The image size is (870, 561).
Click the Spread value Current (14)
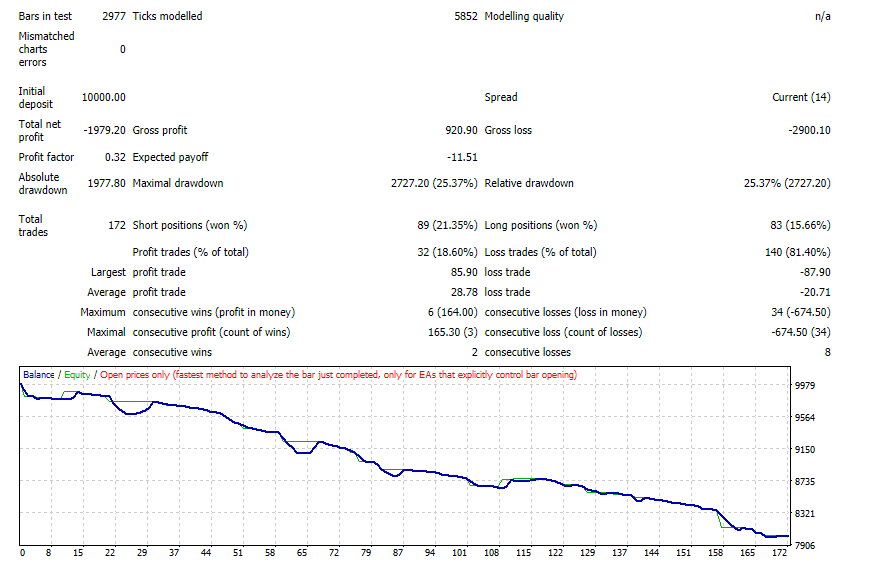[801, 98]
